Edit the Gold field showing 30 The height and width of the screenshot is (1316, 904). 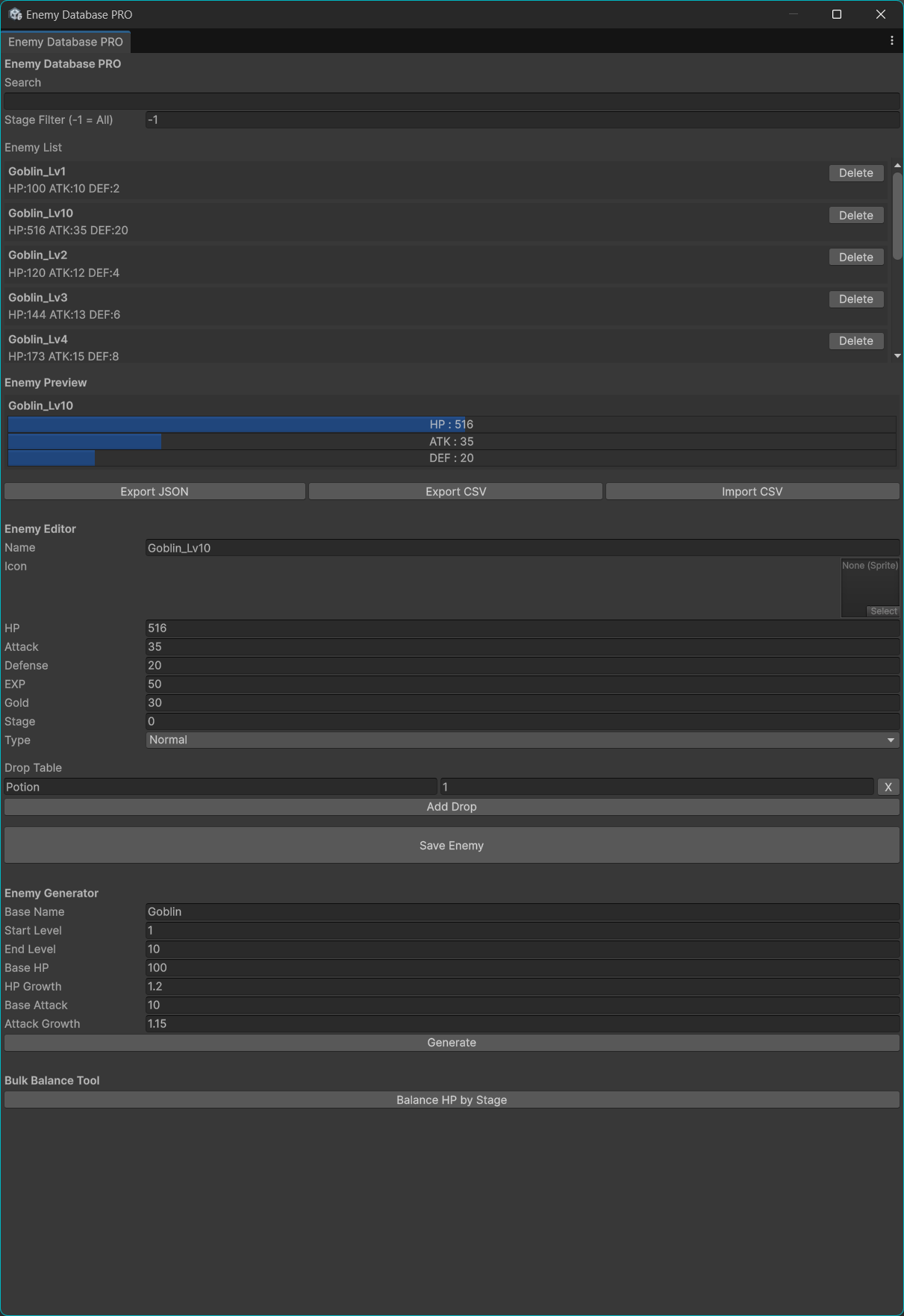[523, 702]
